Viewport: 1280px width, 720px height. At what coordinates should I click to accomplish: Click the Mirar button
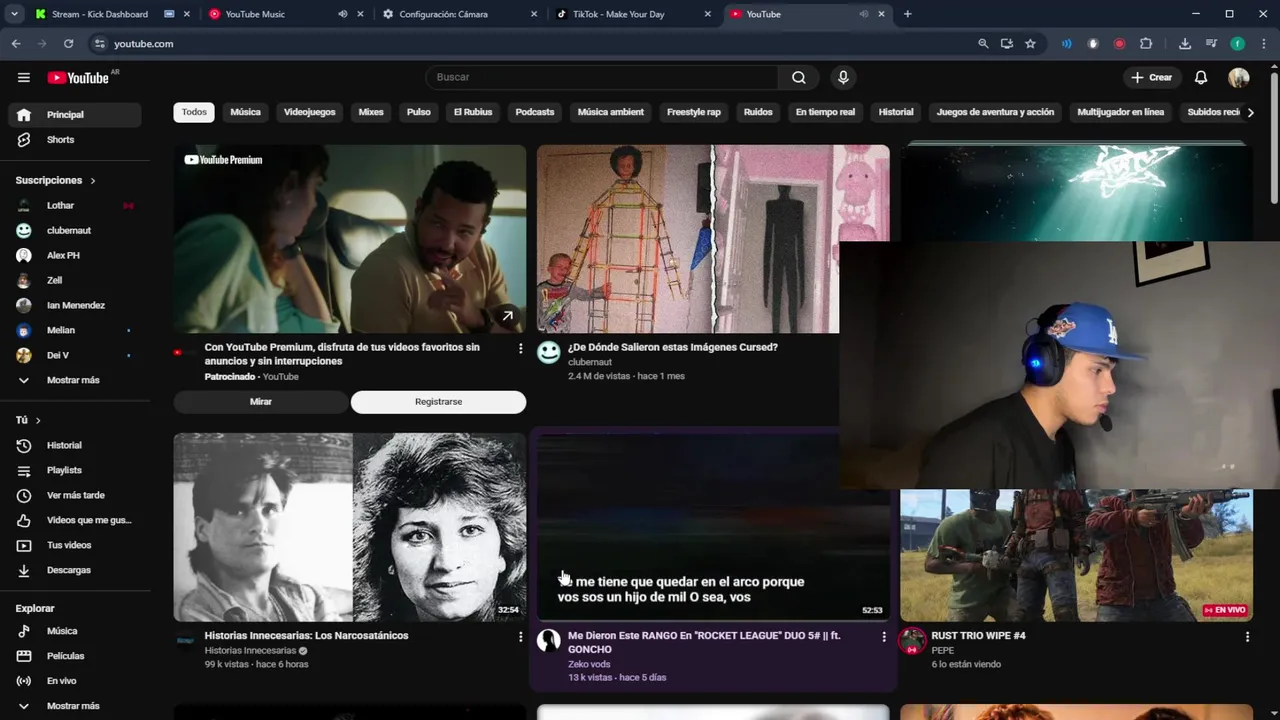pos(260,402)
